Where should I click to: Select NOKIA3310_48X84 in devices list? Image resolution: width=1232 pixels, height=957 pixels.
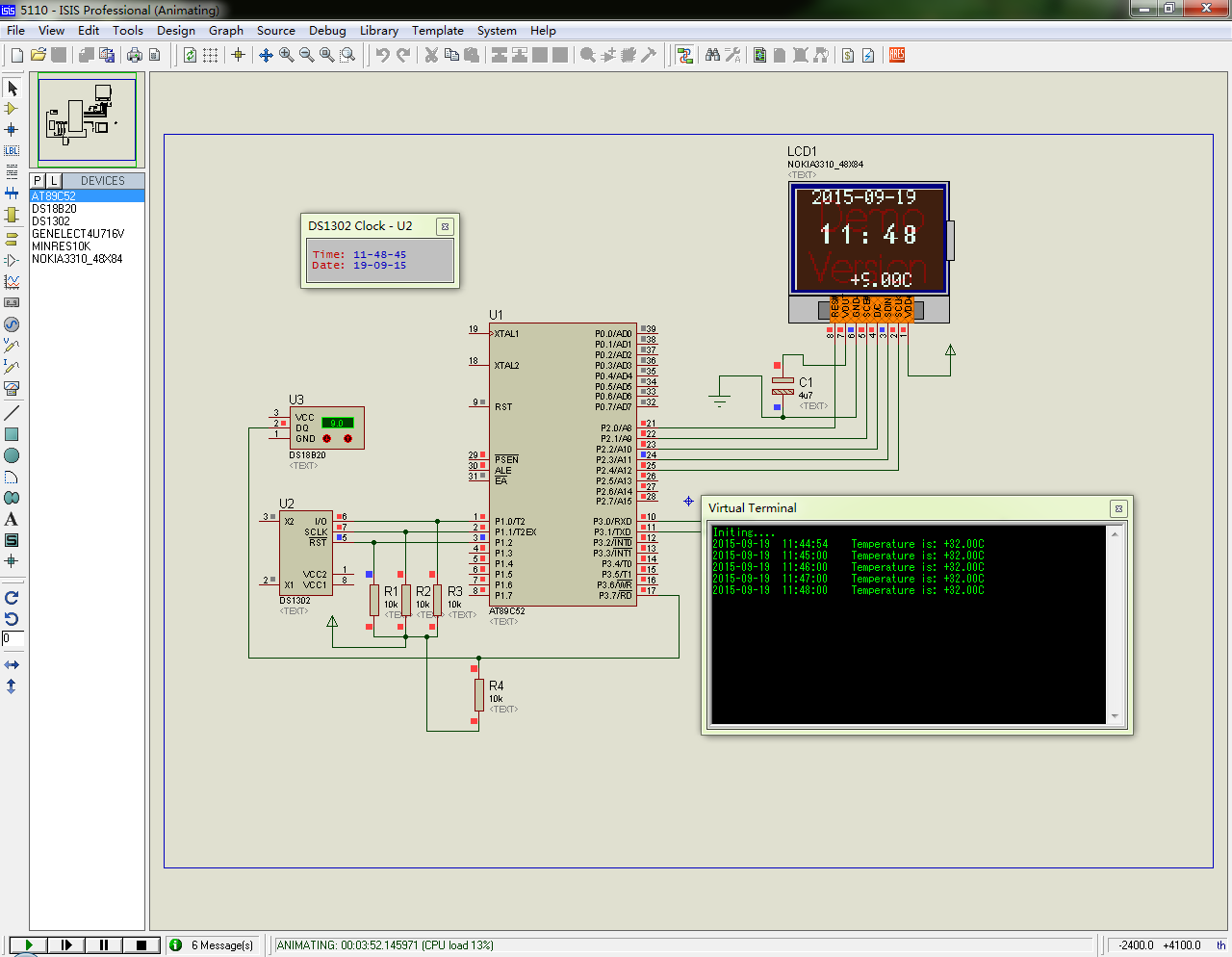tap(87, 259)
